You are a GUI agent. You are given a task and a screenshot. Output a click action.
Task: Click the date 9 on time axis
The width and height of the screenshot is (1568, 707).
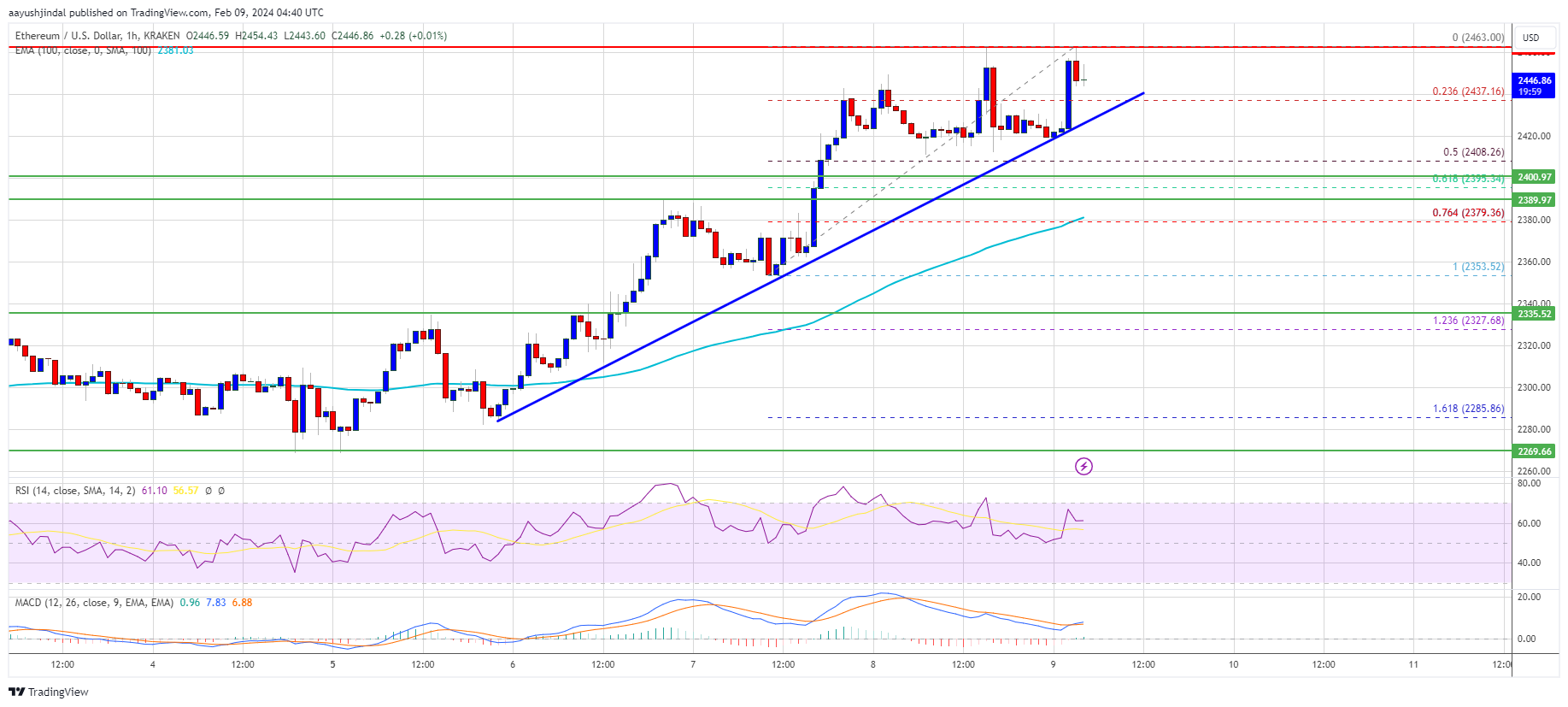coord(1053,664)
